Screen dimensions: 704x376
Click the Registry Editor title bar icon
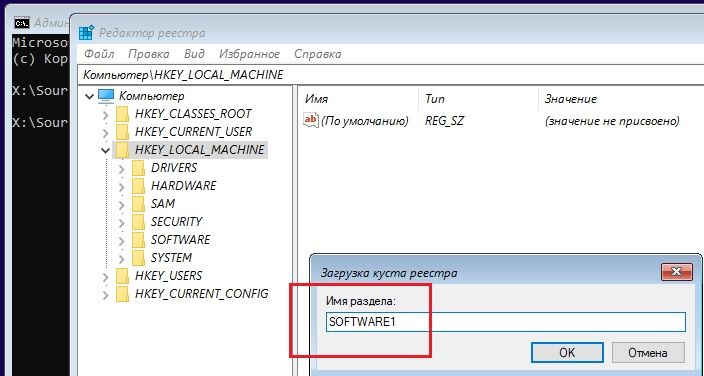[x=86, y=33]
